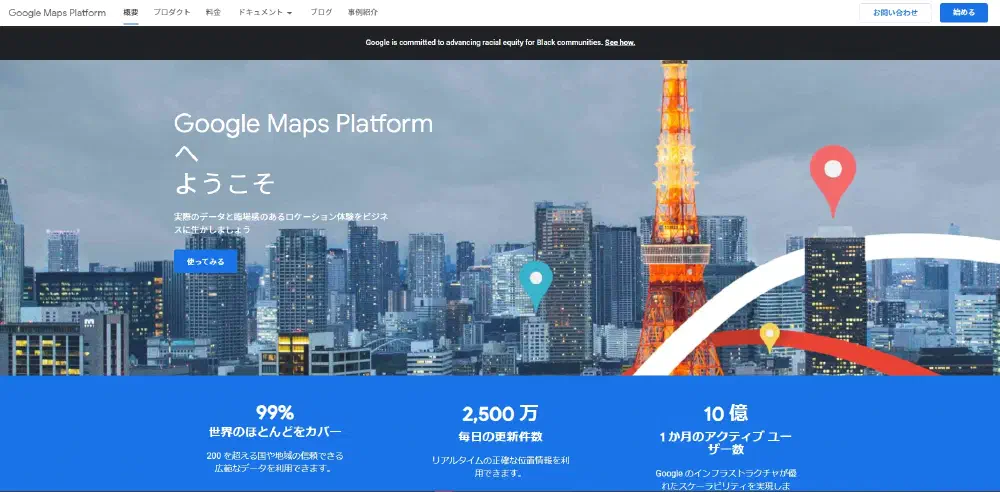Click the '2,500 万' statistic
1000x492 pixels.
coord(500,414)
